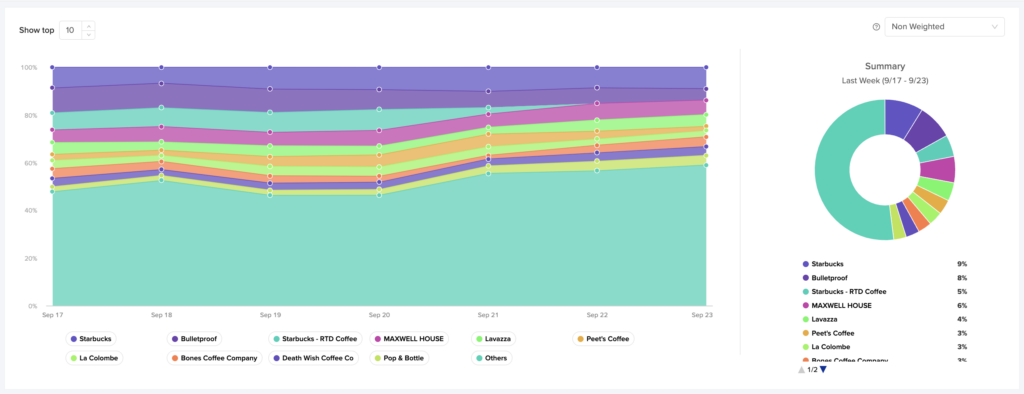
Task: Toggle Peet's Coffee legend chip
Action: (603, 339)
